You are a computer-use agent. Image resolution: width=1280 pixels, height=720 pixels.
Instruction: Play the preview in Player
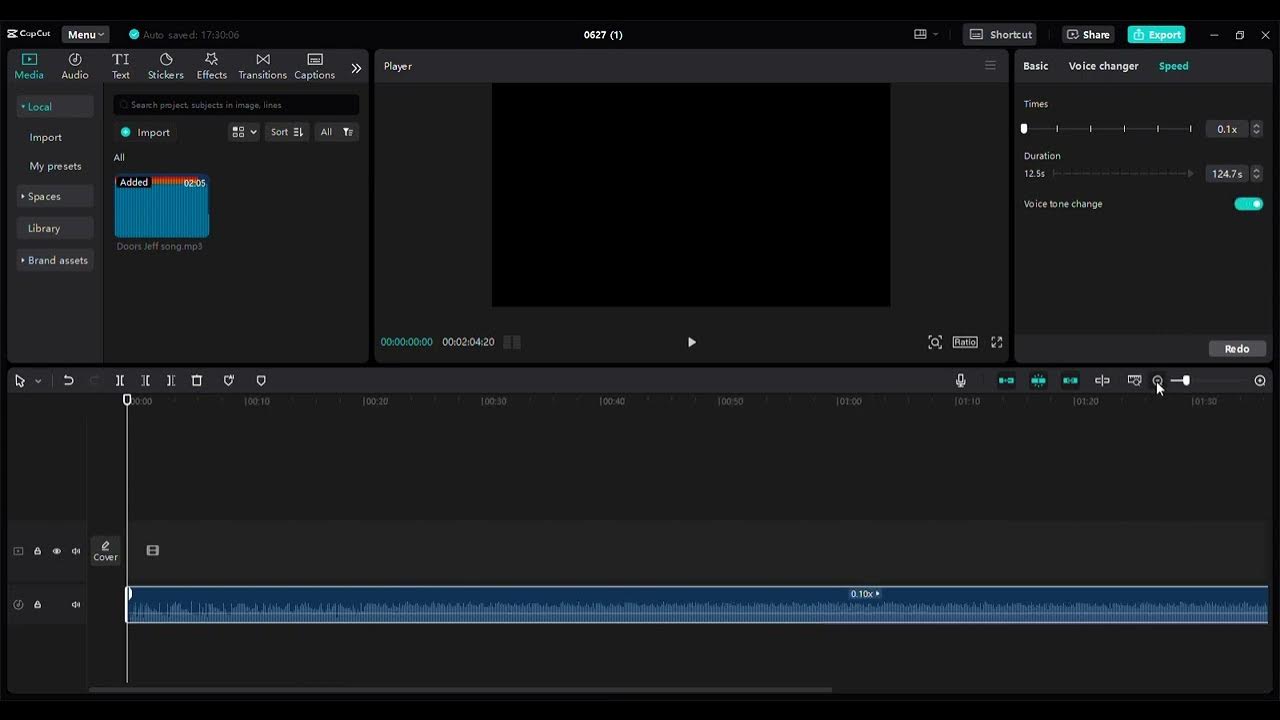click(691, 342)
